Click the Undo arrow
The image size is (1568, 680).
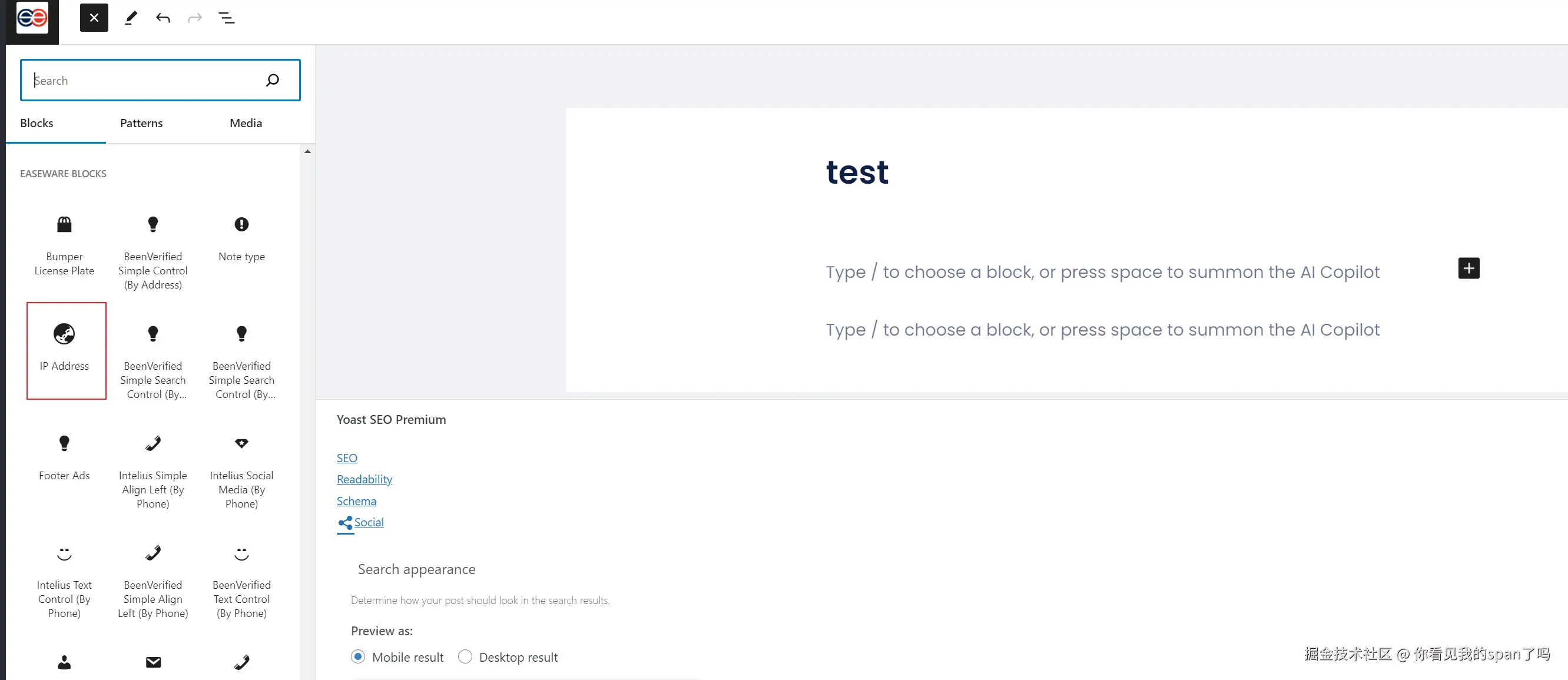coord(163,18)
